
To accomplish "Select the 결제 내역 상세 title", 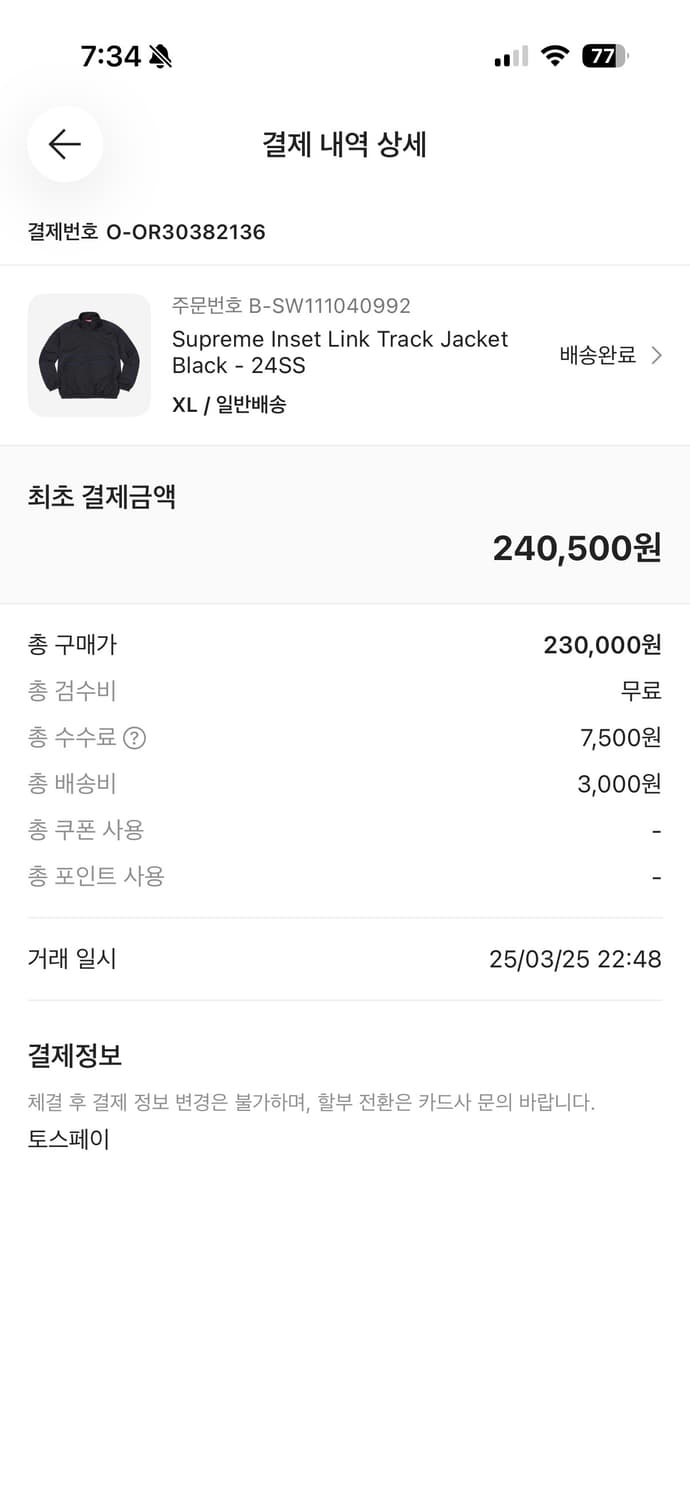I will pyautogui.click(x=345, y=144).
